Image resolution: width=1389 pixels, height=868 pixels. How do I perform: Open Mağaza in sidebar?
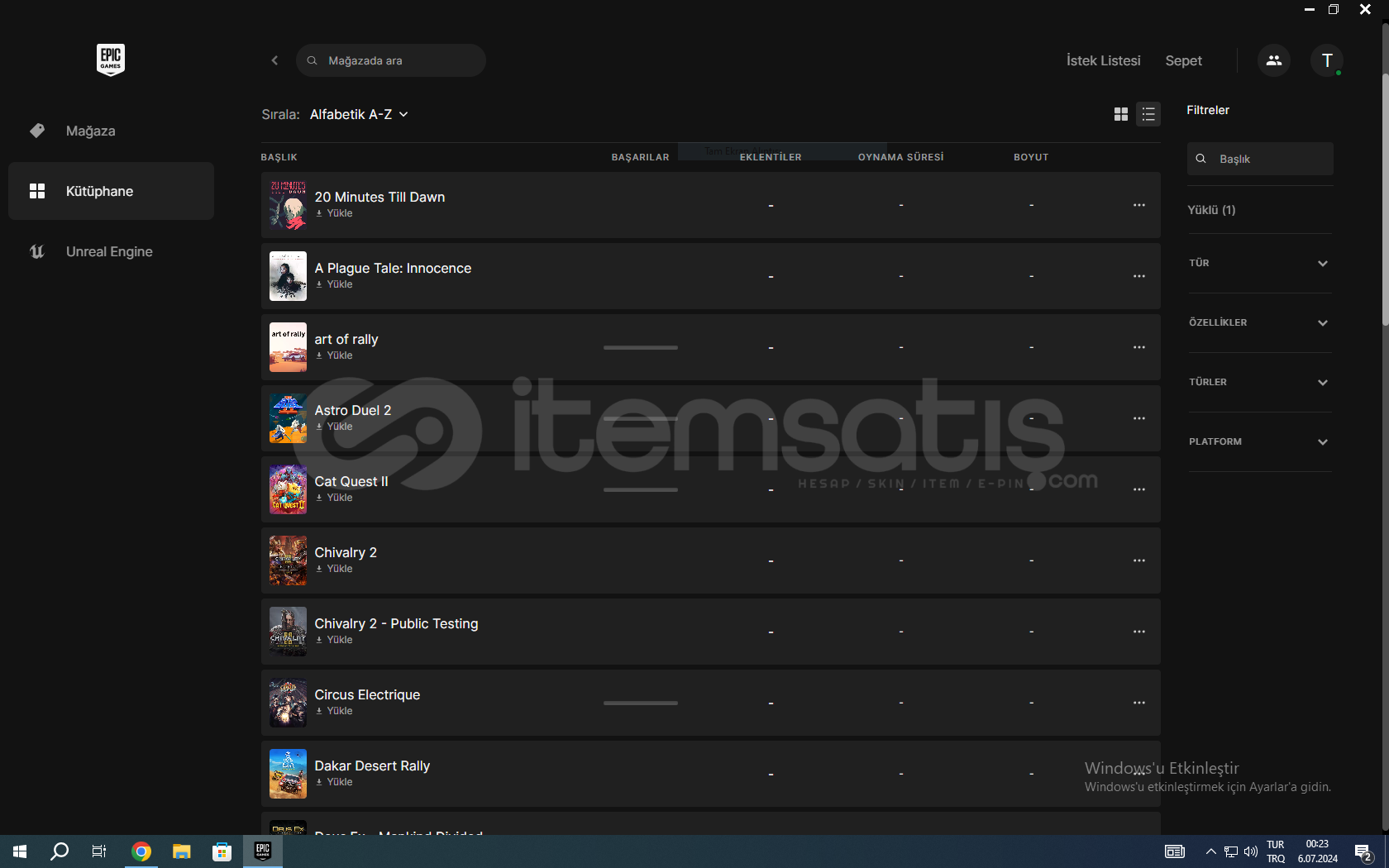click(111, 131)
